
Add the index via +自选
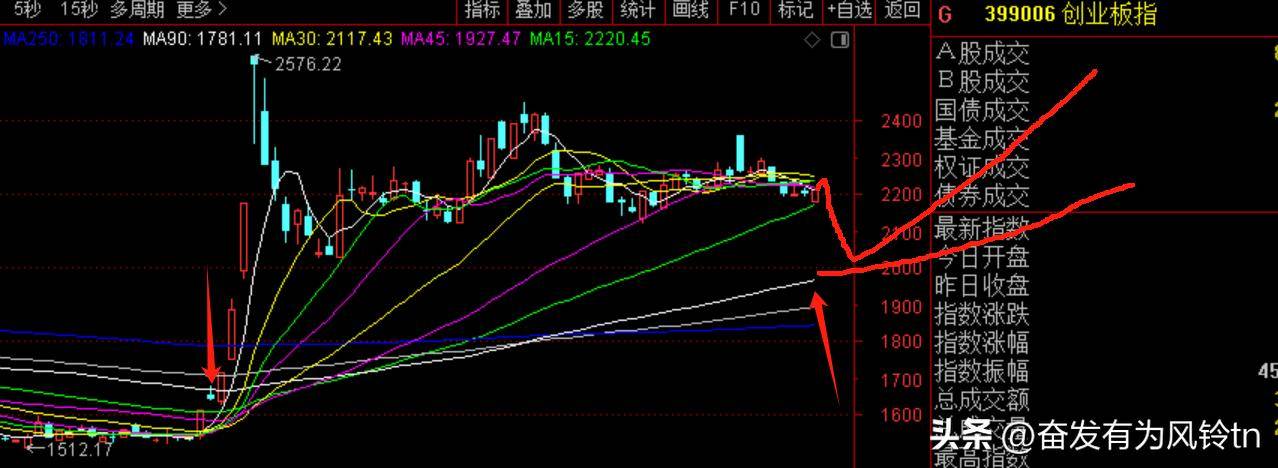[x=850, y=10]
